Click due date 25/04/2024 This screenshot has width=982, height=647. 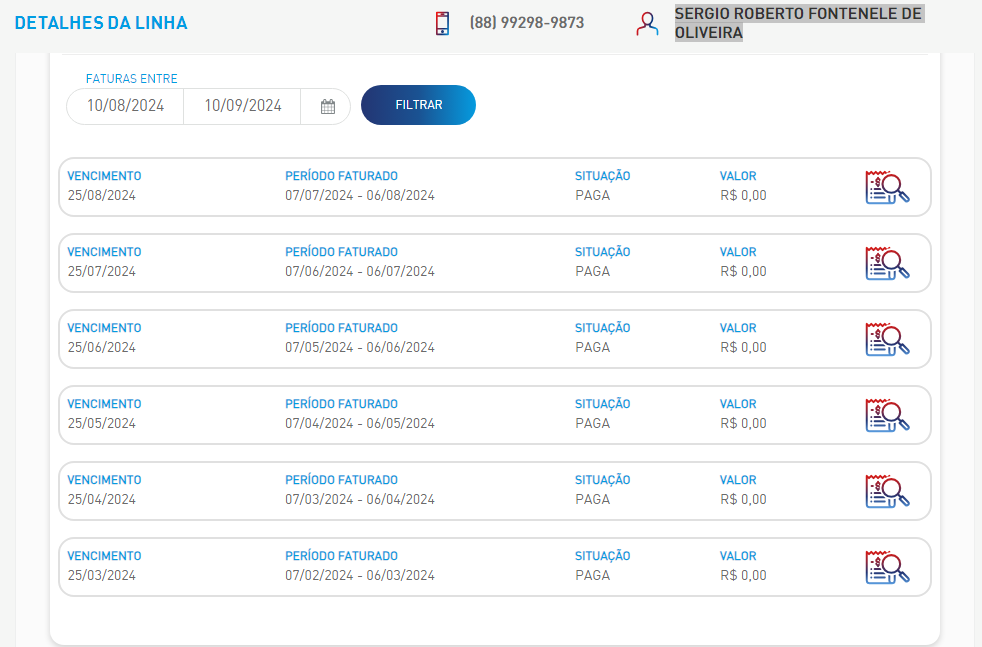pos(101,499)
